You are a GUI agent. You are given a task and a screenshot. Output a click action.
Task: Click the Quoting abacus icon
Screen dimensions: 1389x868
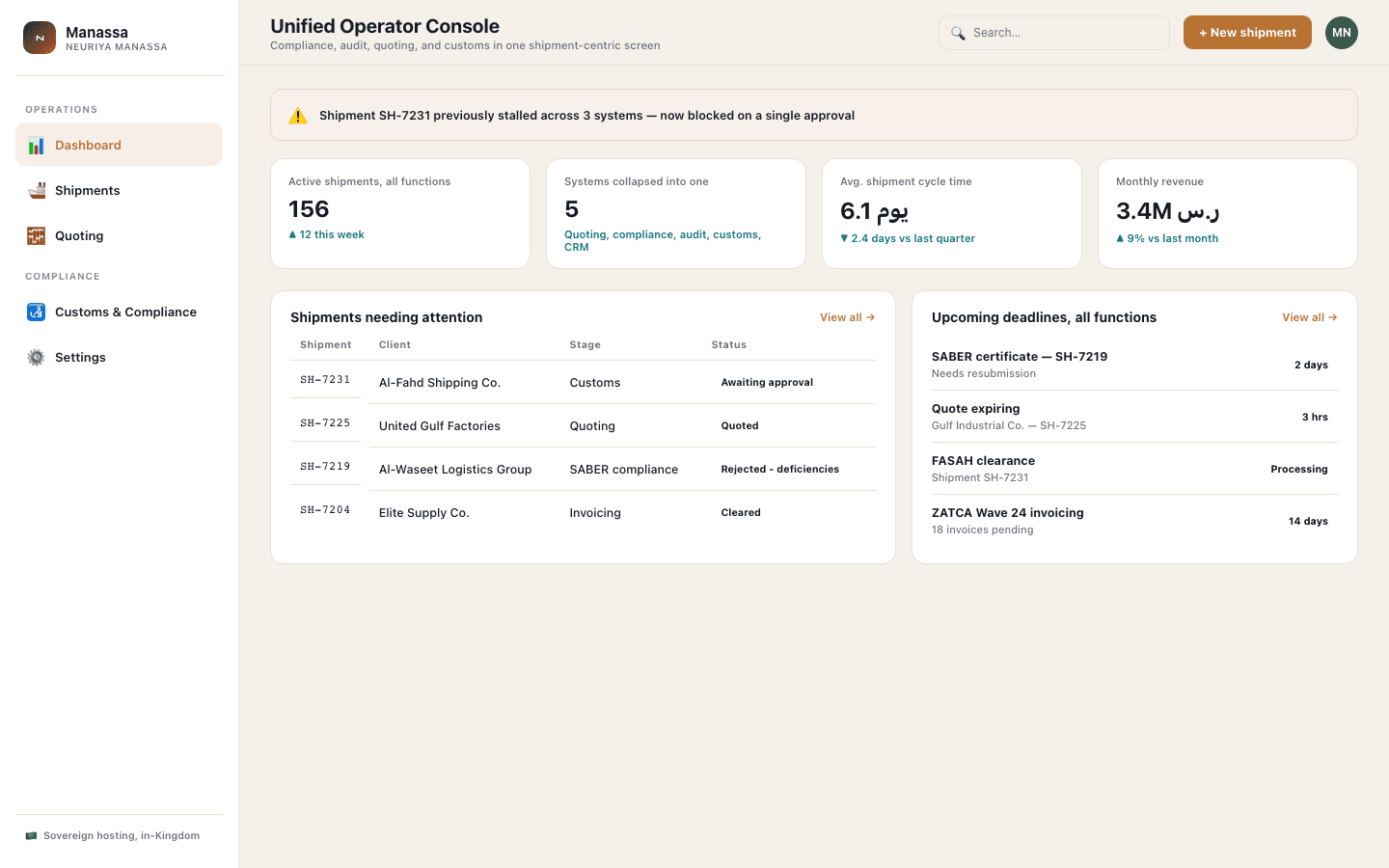[36, 236]
